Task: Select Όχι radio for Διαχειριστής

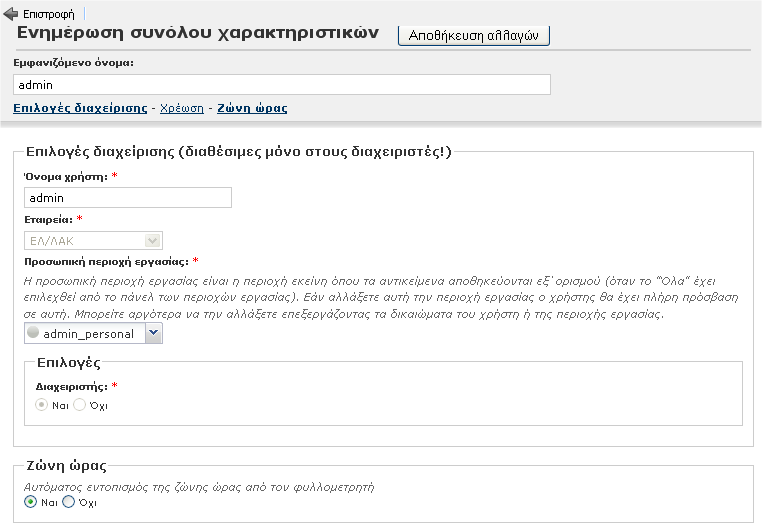Action: point(80,405)
